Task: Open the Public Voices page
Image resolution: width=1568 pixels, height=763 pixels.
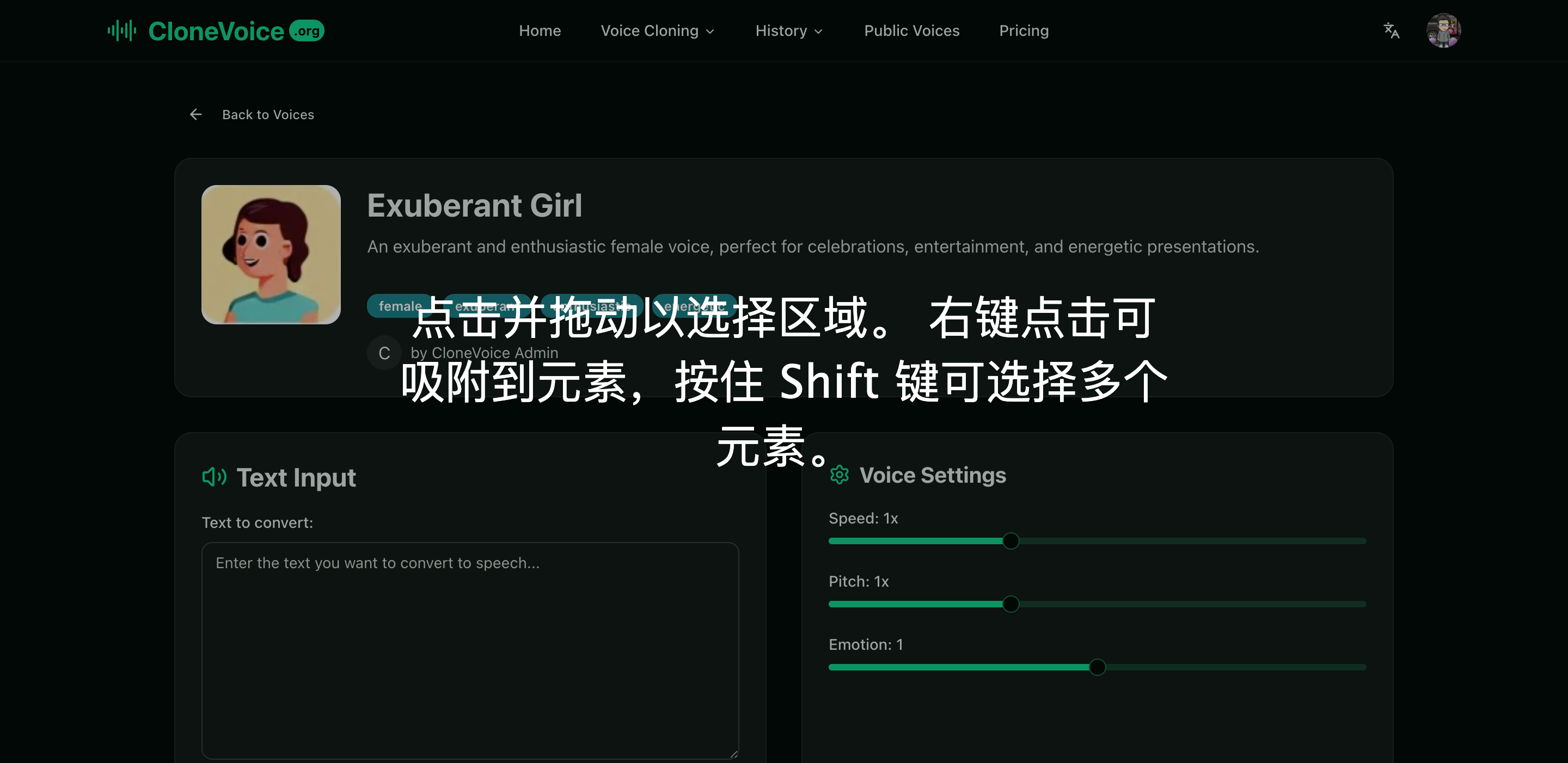Action: tap(911, 30)
